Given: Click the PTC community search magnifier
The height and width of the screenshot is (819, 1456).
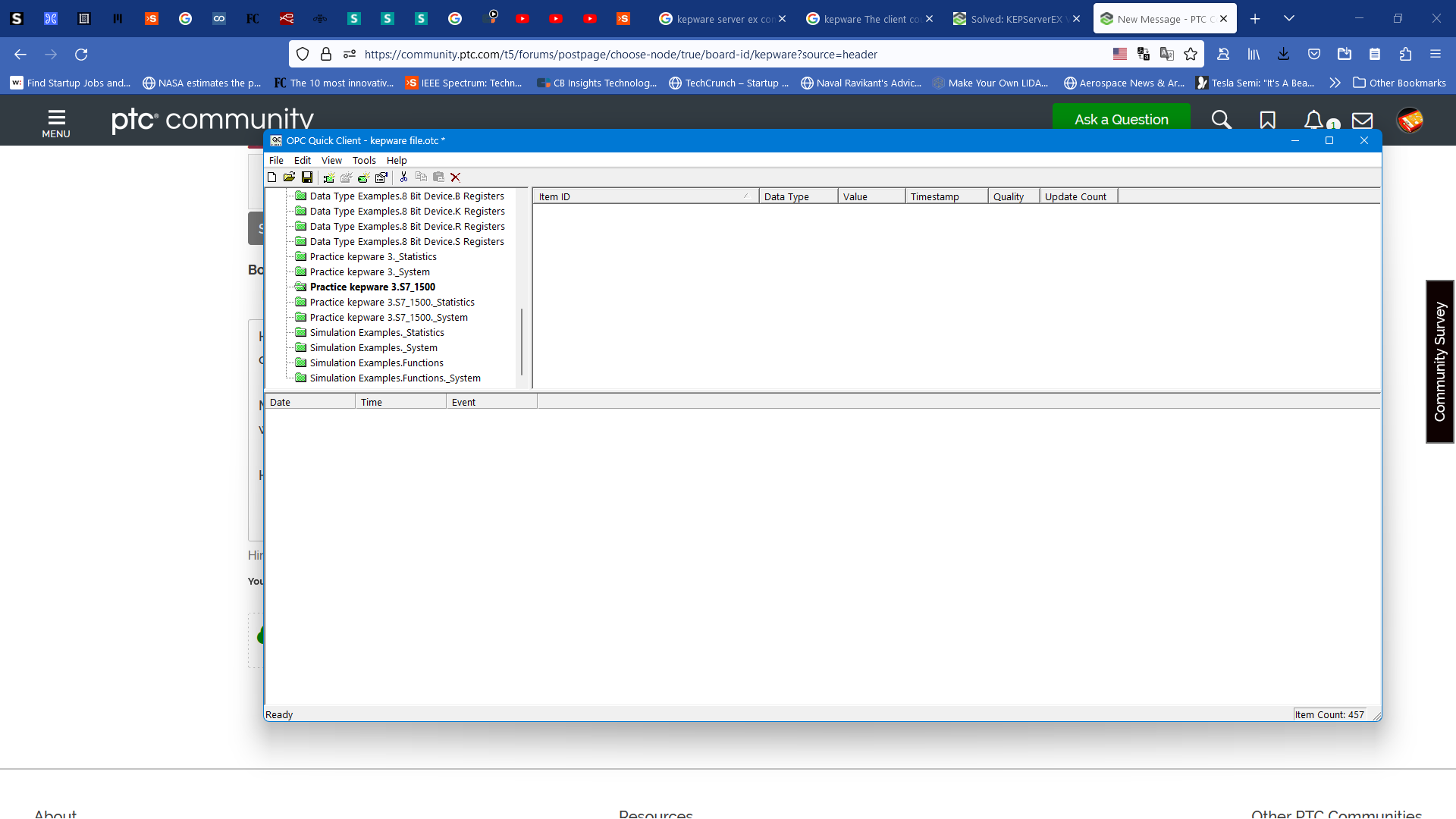Looking at the screenshot, I should (x=1221, y=120).
